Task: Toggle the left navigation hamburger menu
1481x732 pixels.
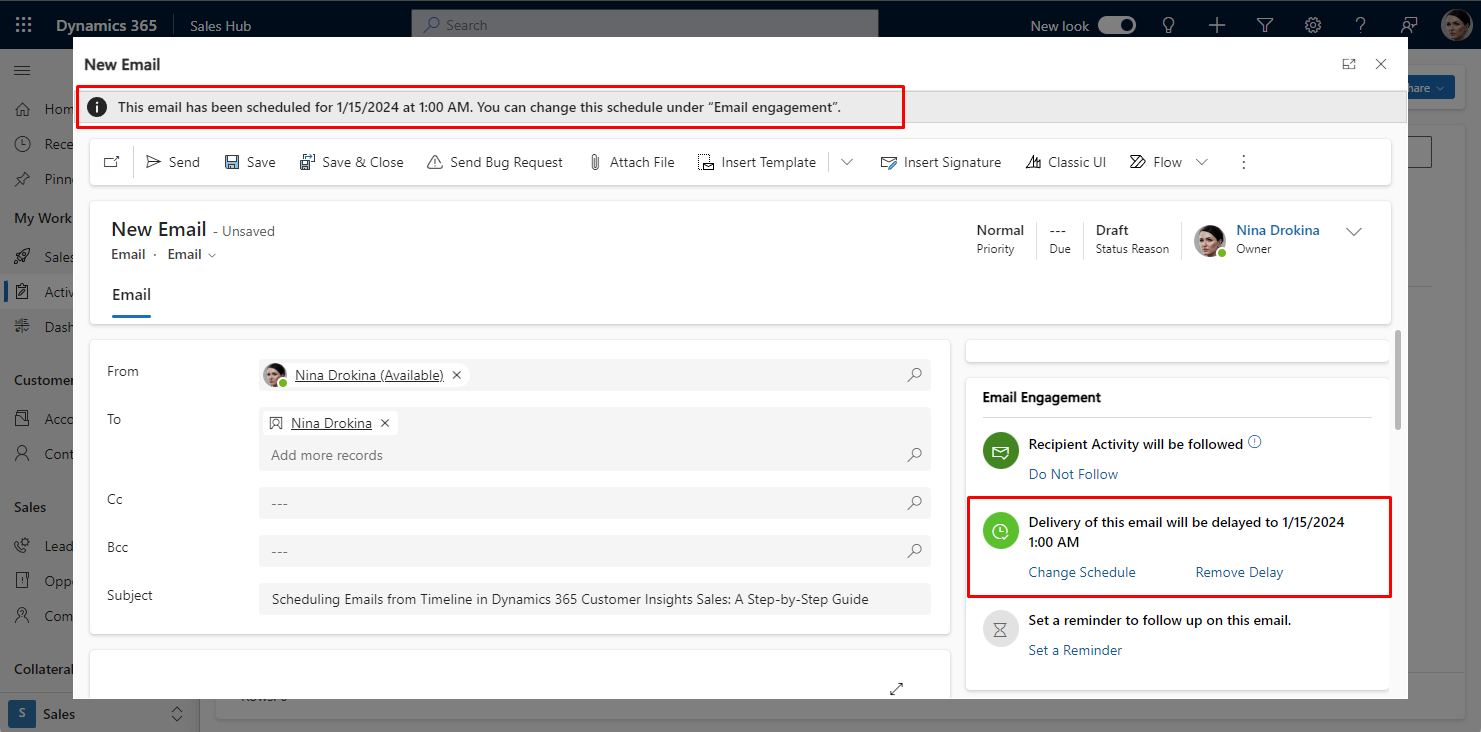Action: click(x=22, y=70)
